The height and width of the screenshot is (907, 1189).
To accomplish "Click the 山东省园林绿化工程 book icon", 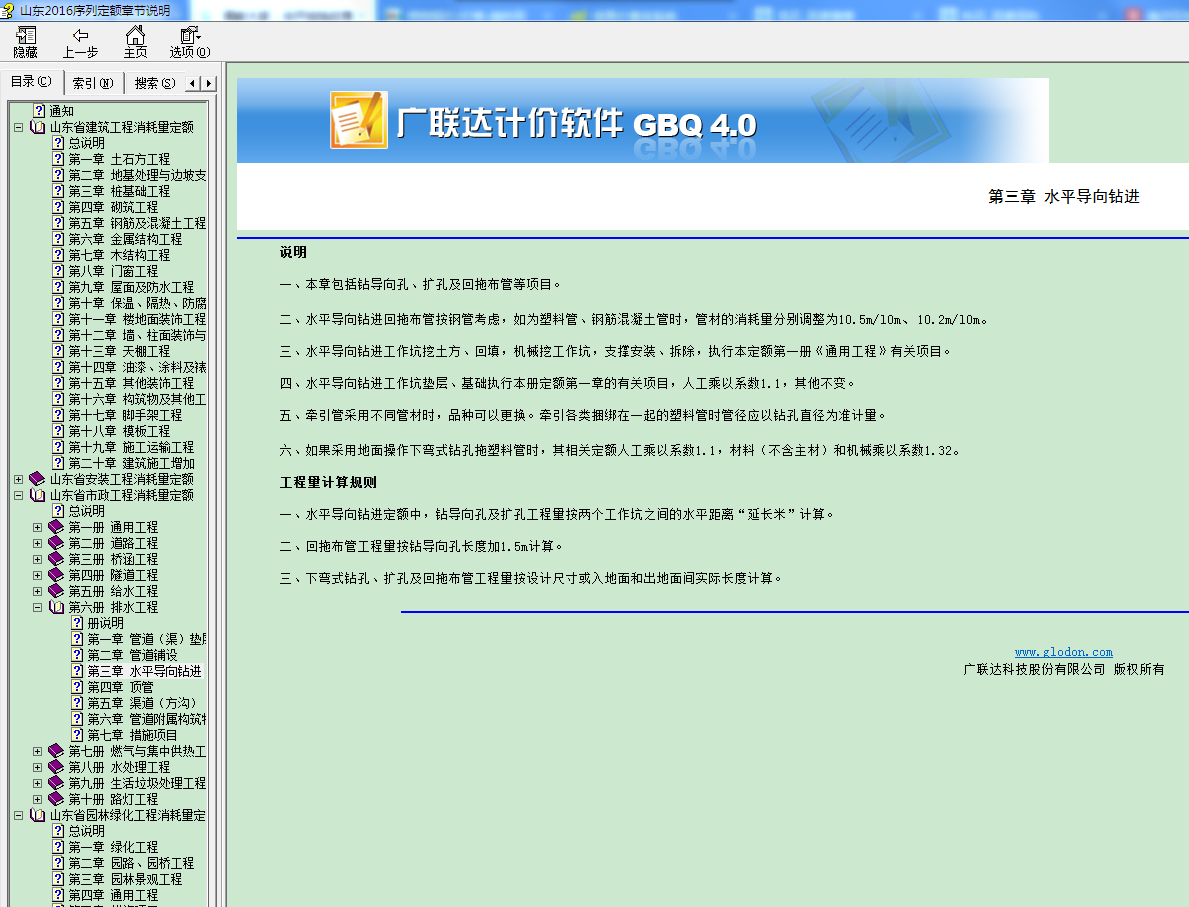I will pyautogui.click(x=37, y=815).
